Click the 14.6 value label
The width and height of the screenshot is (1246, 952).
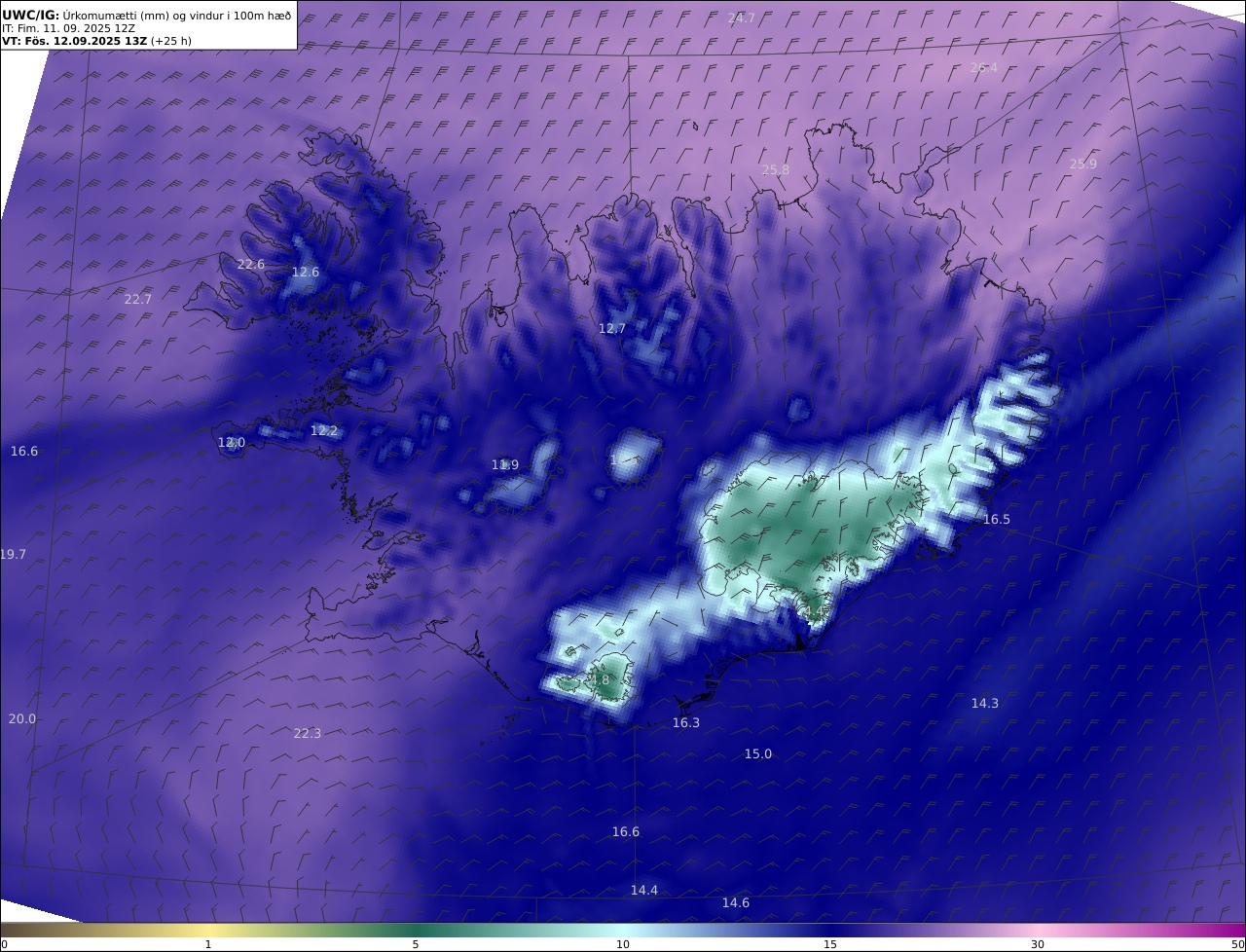tap(735, 902)
